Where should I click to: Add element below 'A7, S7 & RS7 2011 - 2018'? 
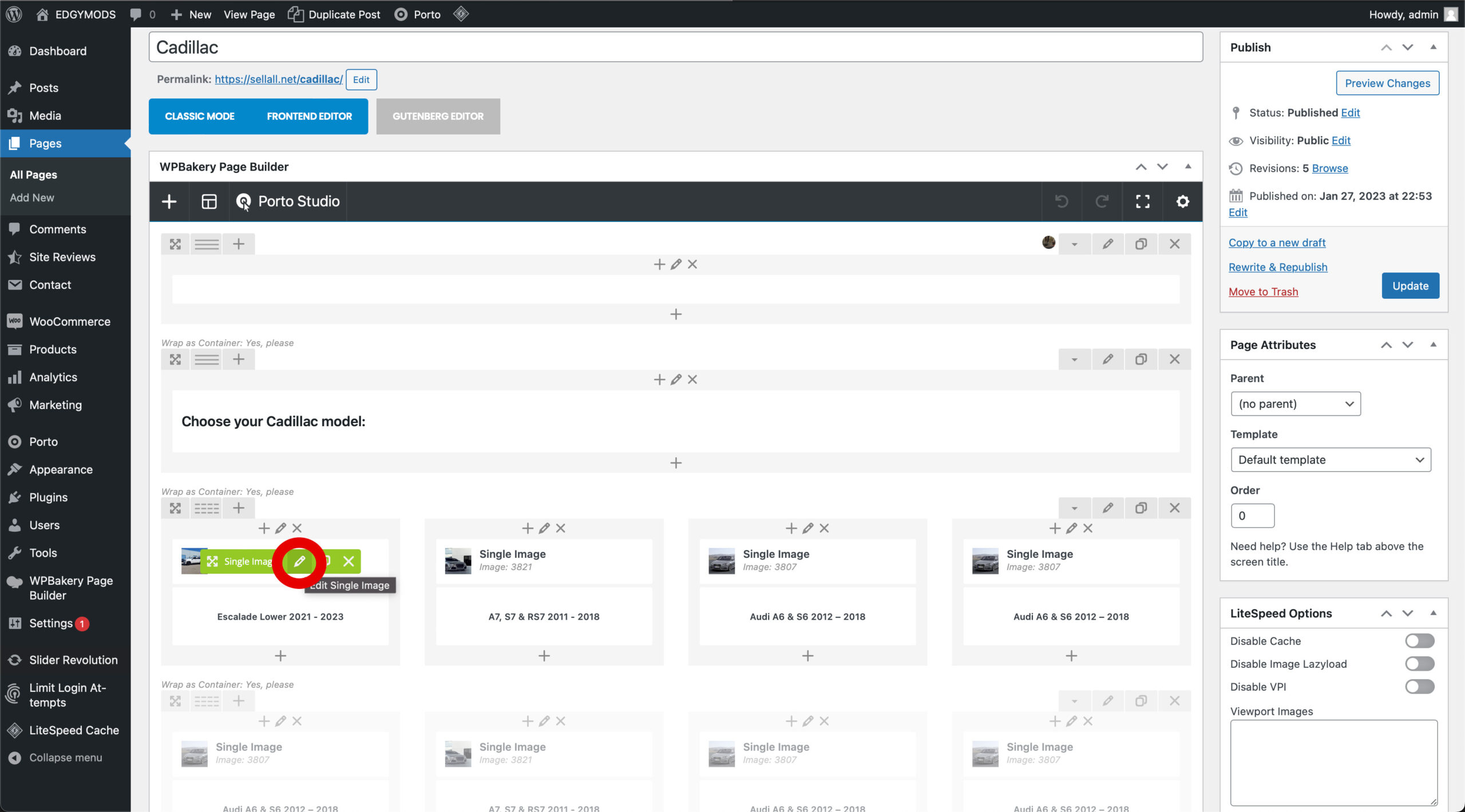point(544,656)
